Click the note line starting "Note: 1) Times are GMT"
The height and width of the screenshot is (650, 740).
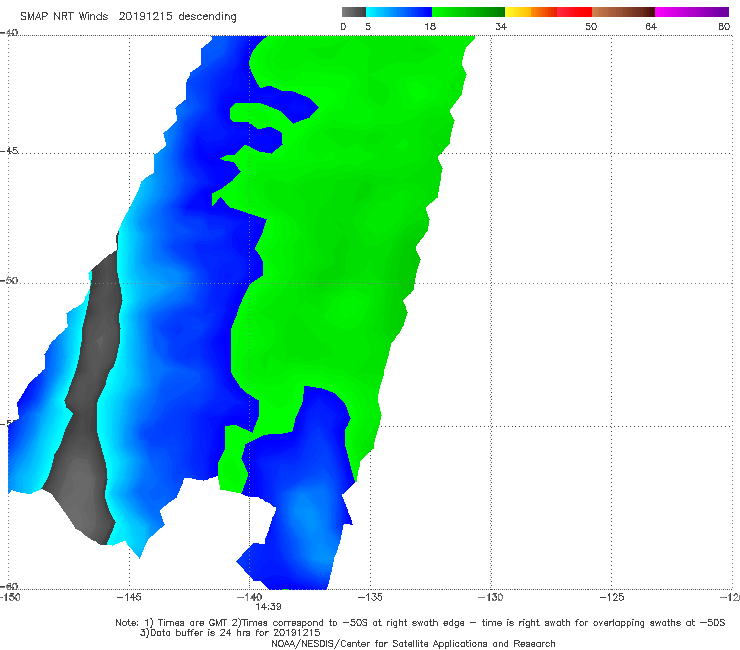point(420,623)
